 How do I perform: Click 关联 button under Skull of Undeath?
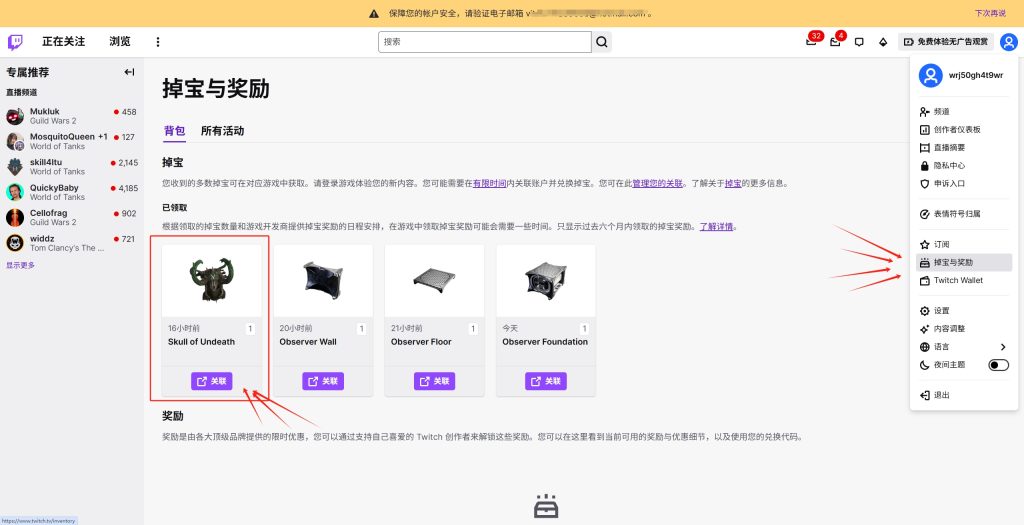212,381
